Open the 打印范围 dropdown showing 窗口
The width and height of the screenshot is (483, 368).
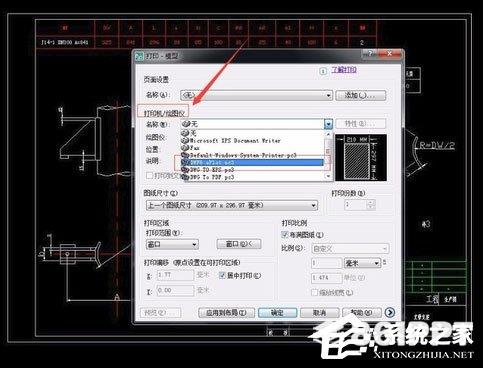[x=172, y=244]
